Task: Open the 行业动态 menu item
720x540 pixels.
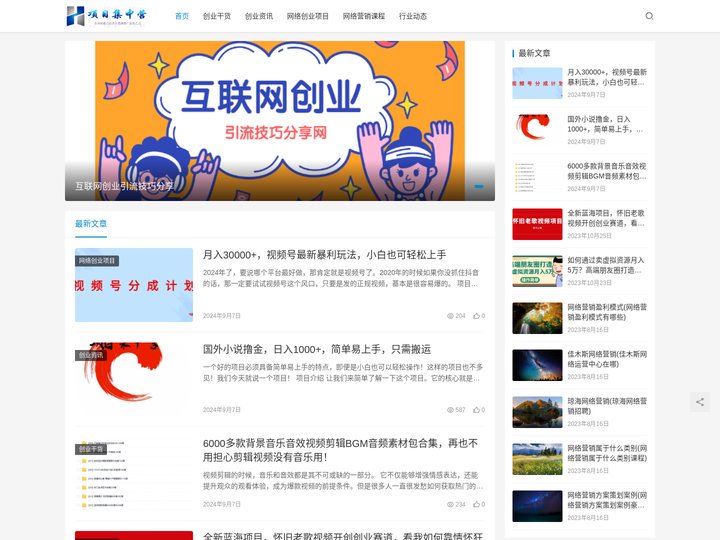Action: pos(413,16)
